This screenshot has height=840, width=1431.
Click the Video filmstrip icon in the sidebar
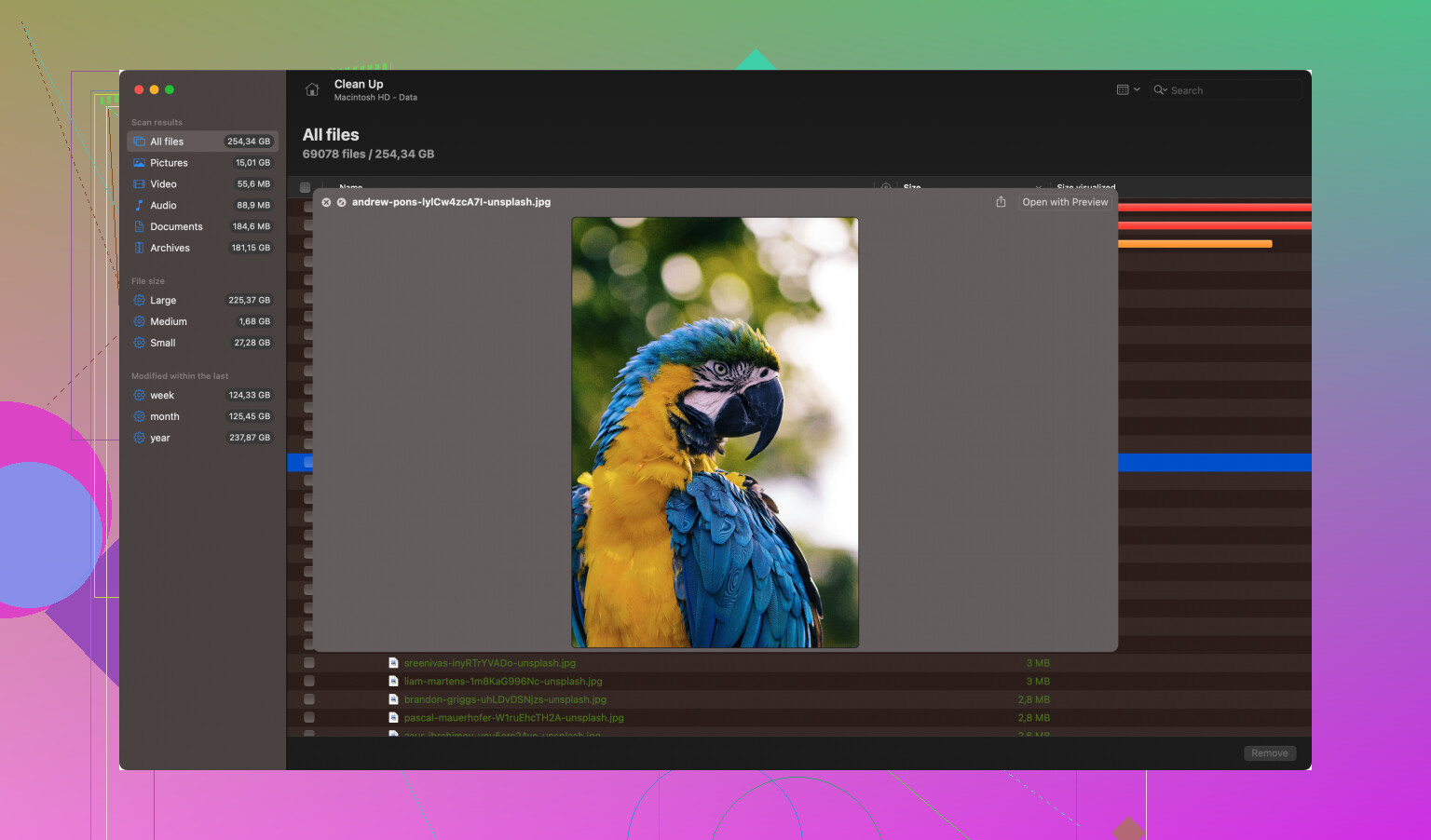pyautogui.click(x=139, y=184)
